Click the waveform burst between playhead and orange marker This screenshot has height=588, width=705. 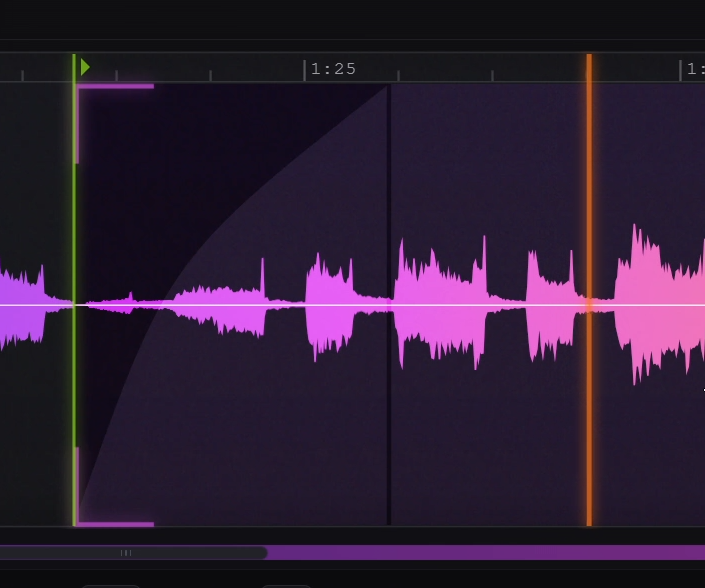point(440,300)
